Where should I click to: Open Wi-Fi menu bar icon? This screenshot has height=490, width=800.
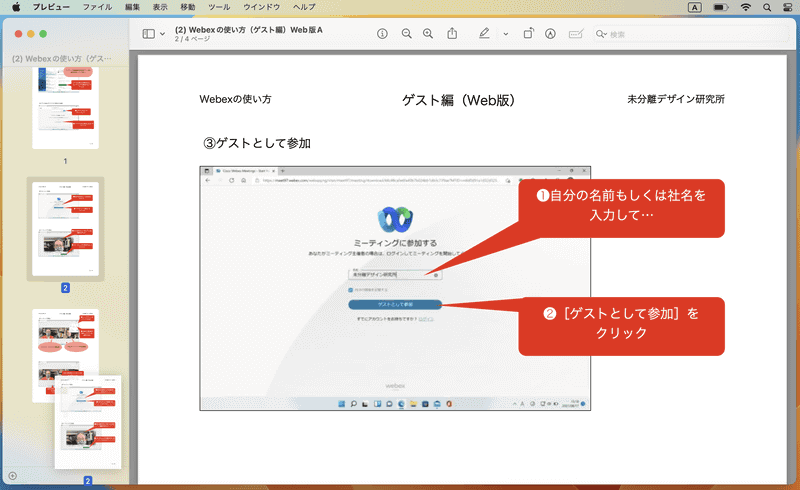pos(746,7)
